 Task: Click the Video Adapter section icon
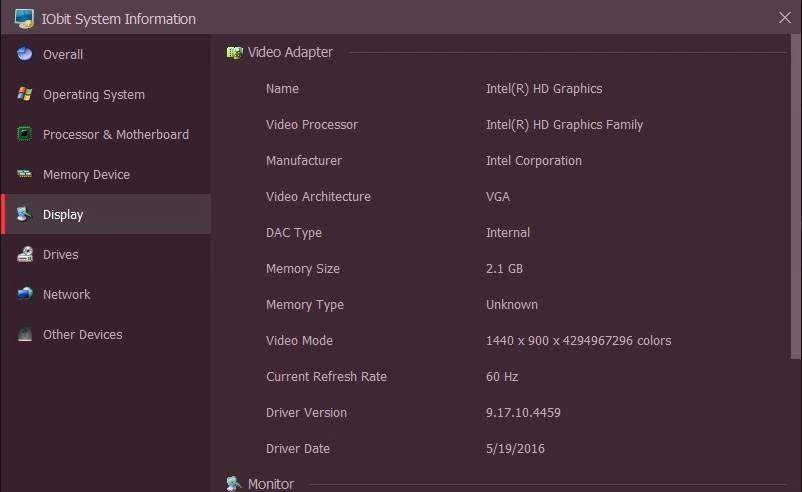[234, 52]
